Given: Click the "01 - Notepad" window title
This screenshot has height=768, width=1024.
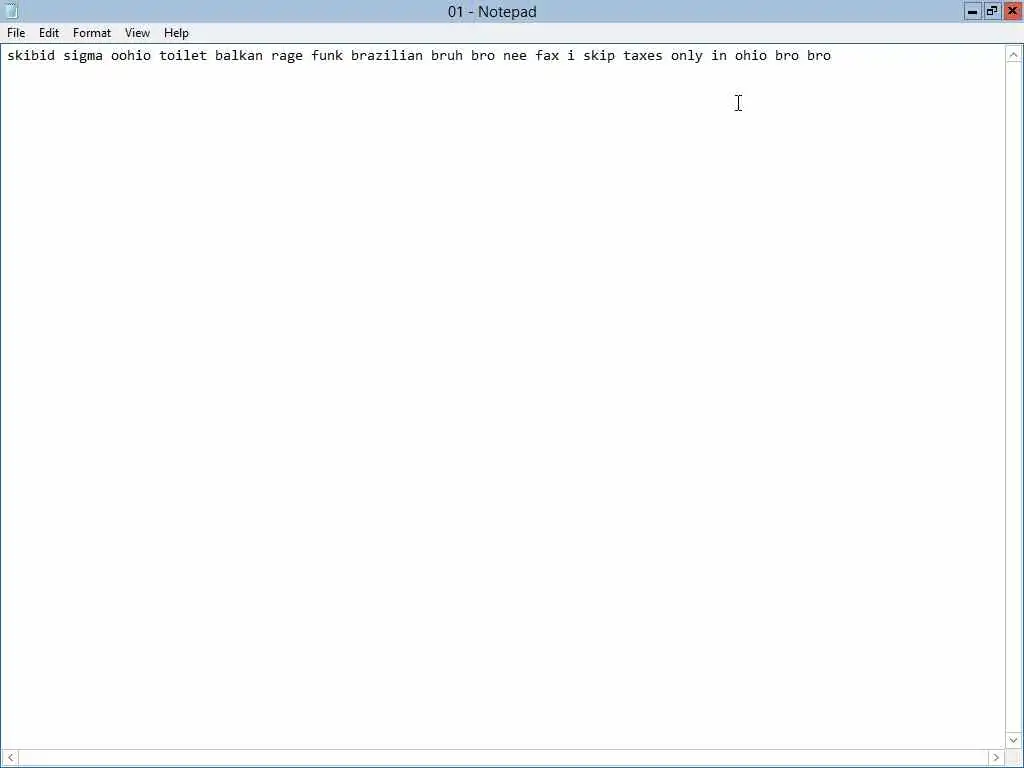Looking at the screenshot, I should click(492, 12).
